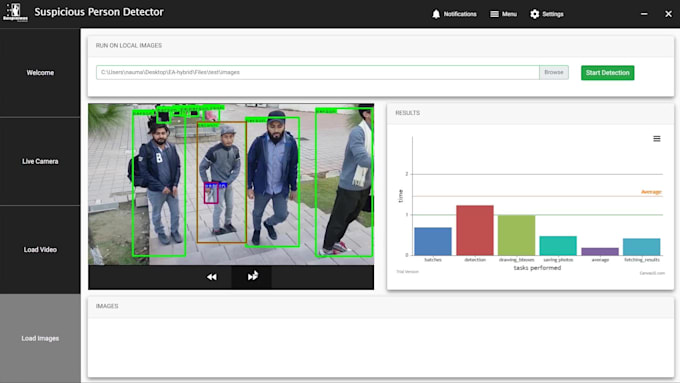Go to previous image with rewind icon

pyautogui.click(x=212, y=277)
